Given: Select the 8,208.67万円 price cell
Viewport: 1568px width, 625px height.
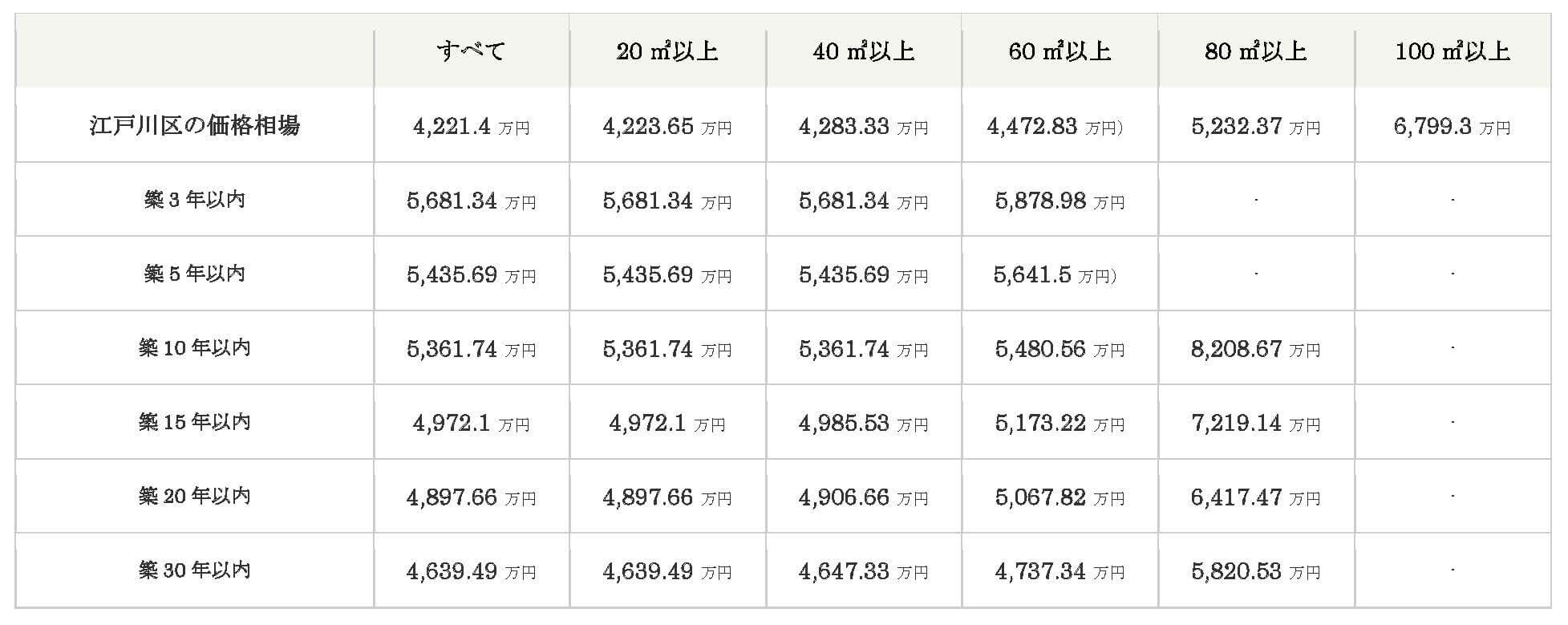Looking at the screenshot, I should pyautogui.click(x=1256, y=349).
